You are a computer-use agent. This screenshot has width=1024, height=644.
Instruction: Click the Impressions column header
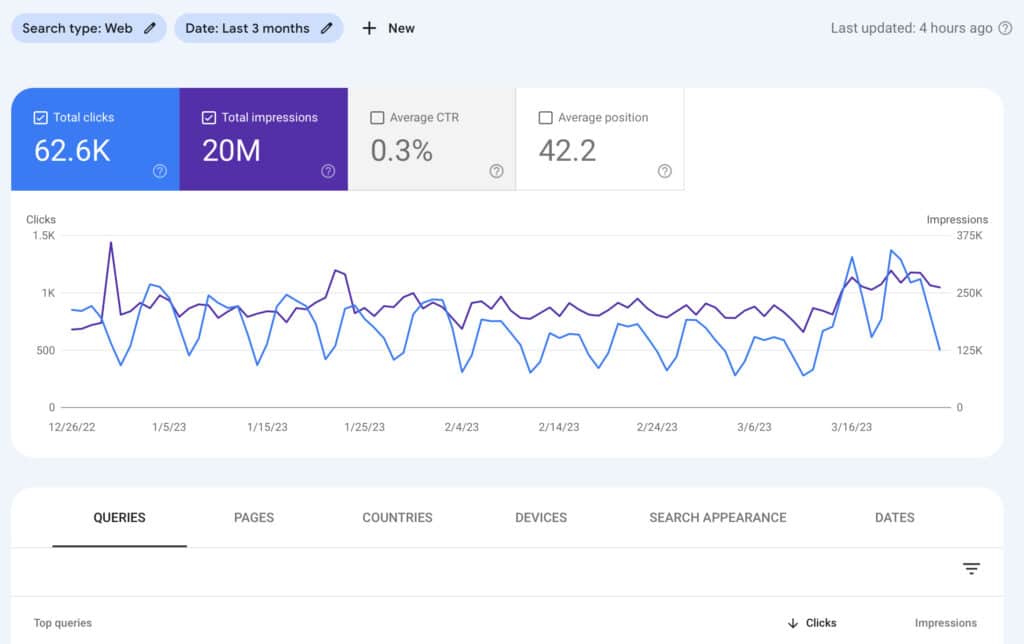click(x=945, y=623)
